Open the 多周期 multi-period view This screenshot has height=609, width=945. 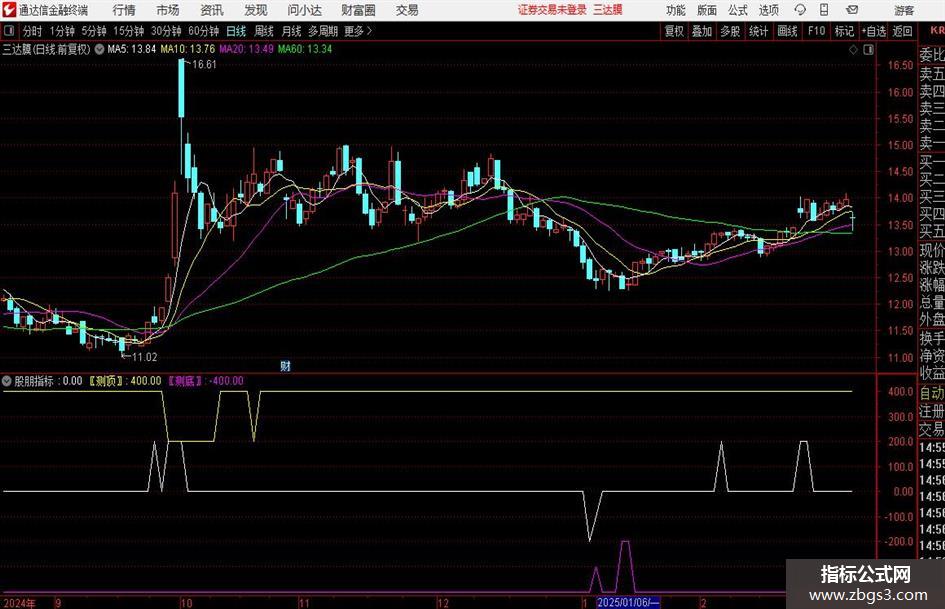pos(322,31)
